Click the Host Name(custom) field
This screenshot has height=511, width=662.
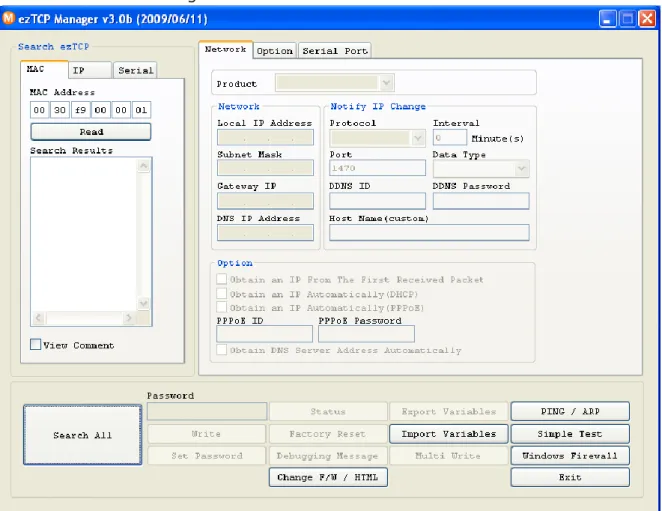(429, 232)
